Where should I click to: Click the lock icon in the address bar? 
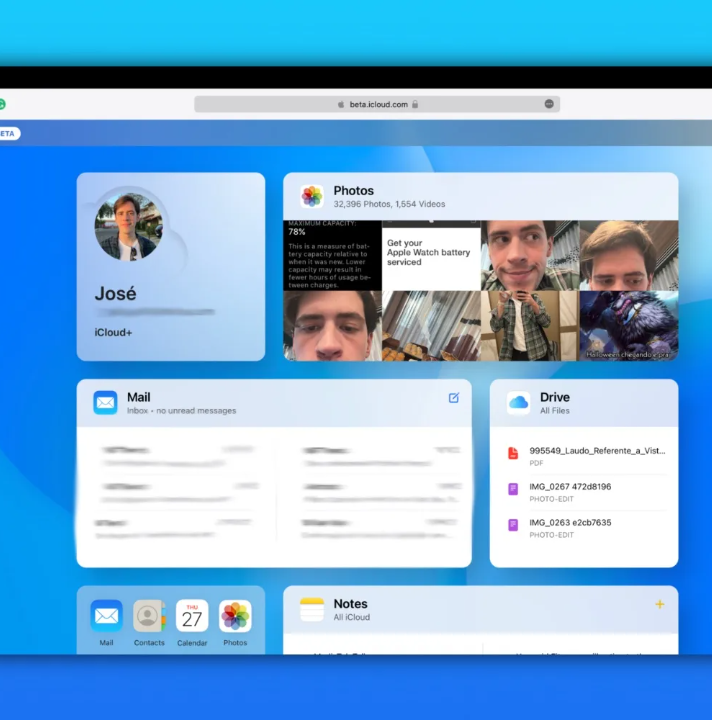(x=415, y=104)
